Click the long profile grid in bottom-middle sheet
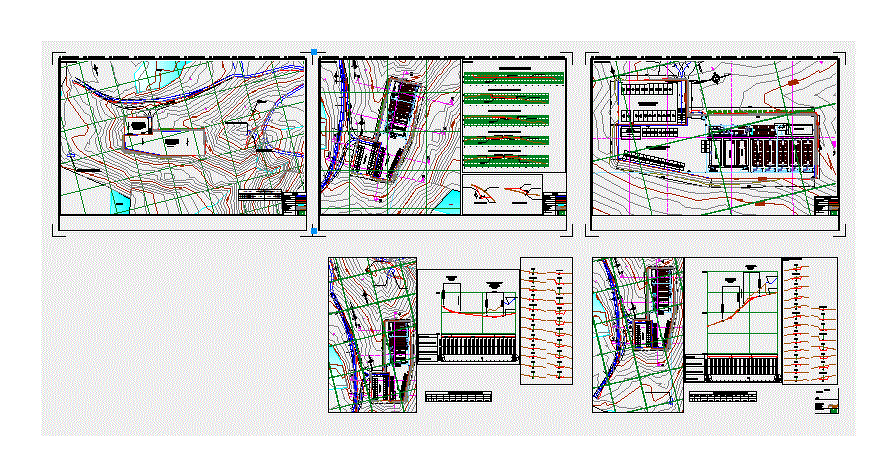Screen dimensions: 896x476 click(x=469, y=345)
